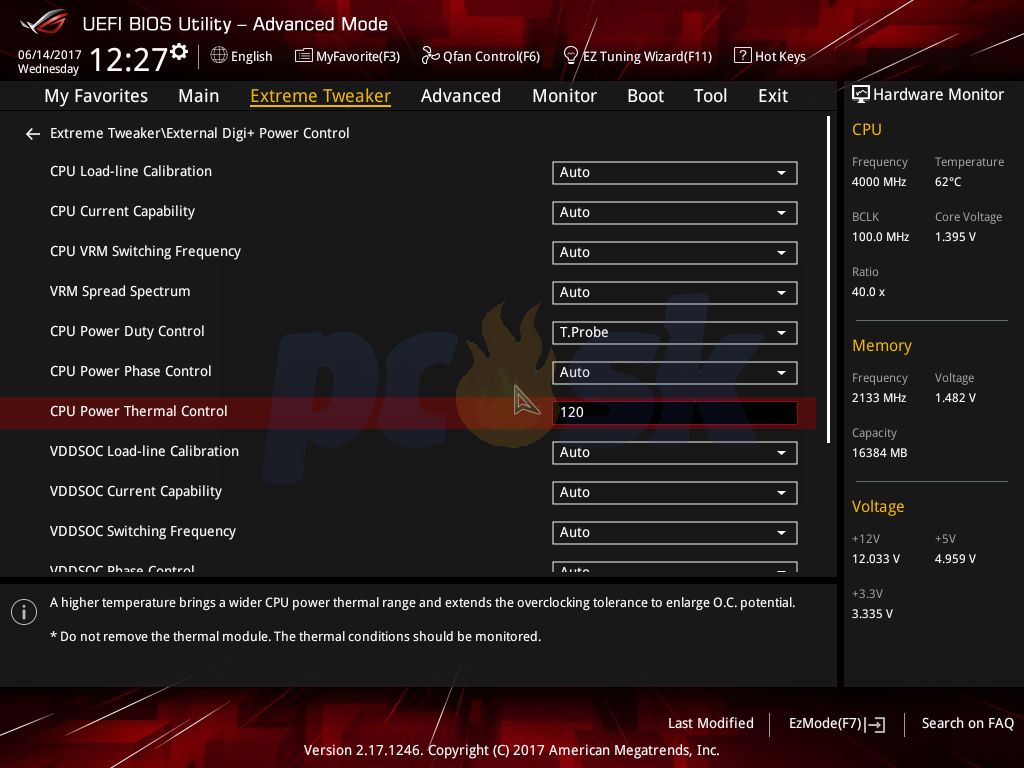Click the Memory frequency 2133 MHz value

pyautogui.click(x=879, y=398)
